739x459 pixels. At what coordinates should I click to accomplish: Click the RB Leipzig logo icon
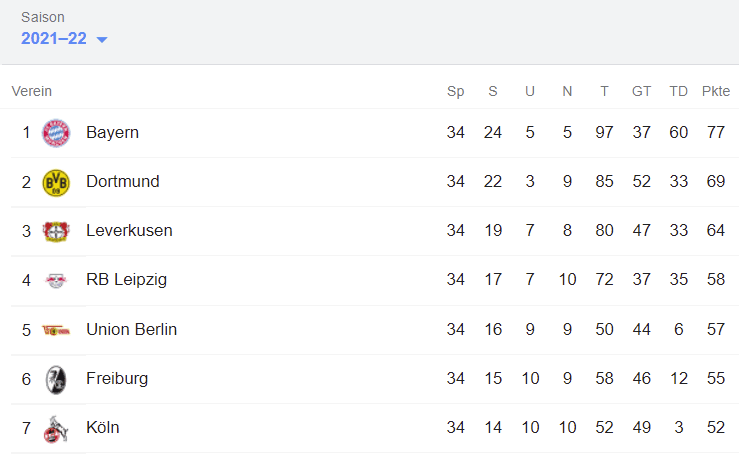56,280
